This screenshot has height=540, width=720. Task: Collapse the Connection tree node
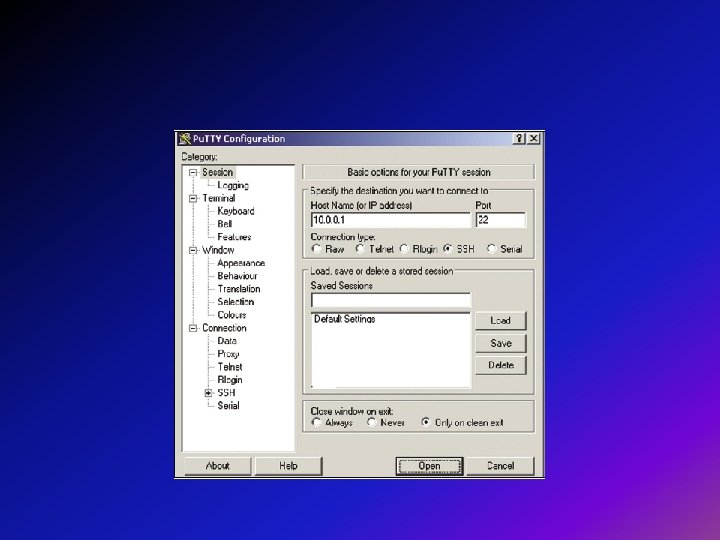pos(193,328)
